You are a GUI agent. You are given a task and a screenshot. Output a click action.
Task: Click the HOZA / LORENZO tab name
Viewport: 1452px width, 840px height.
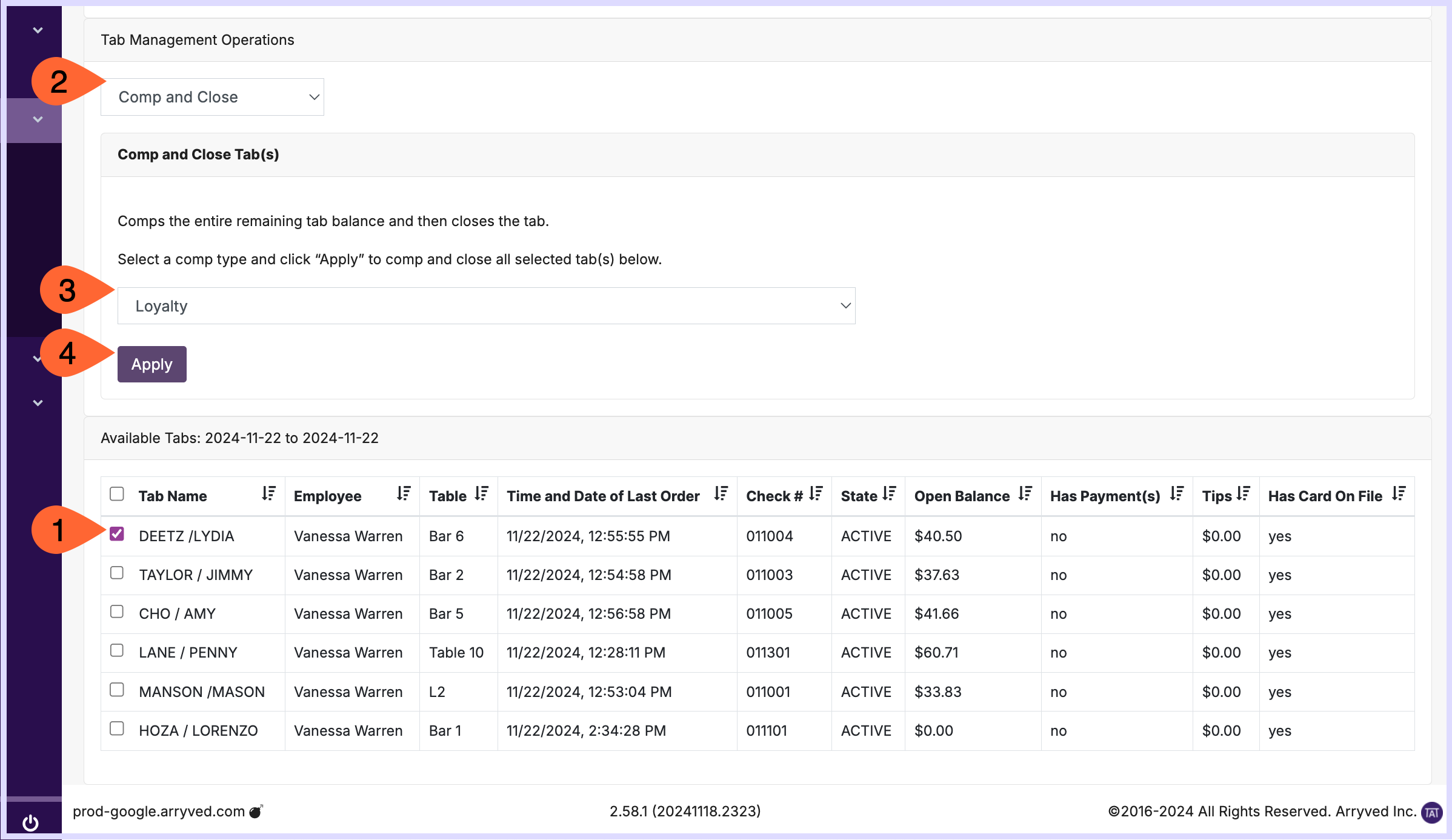coord(198,731)
